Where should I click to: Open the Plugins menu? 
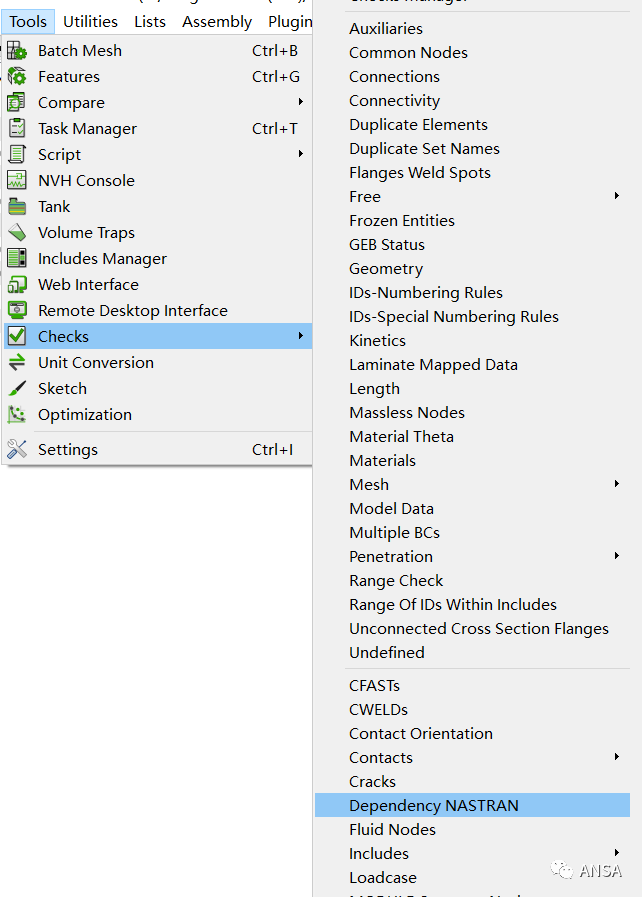point(290,22)
